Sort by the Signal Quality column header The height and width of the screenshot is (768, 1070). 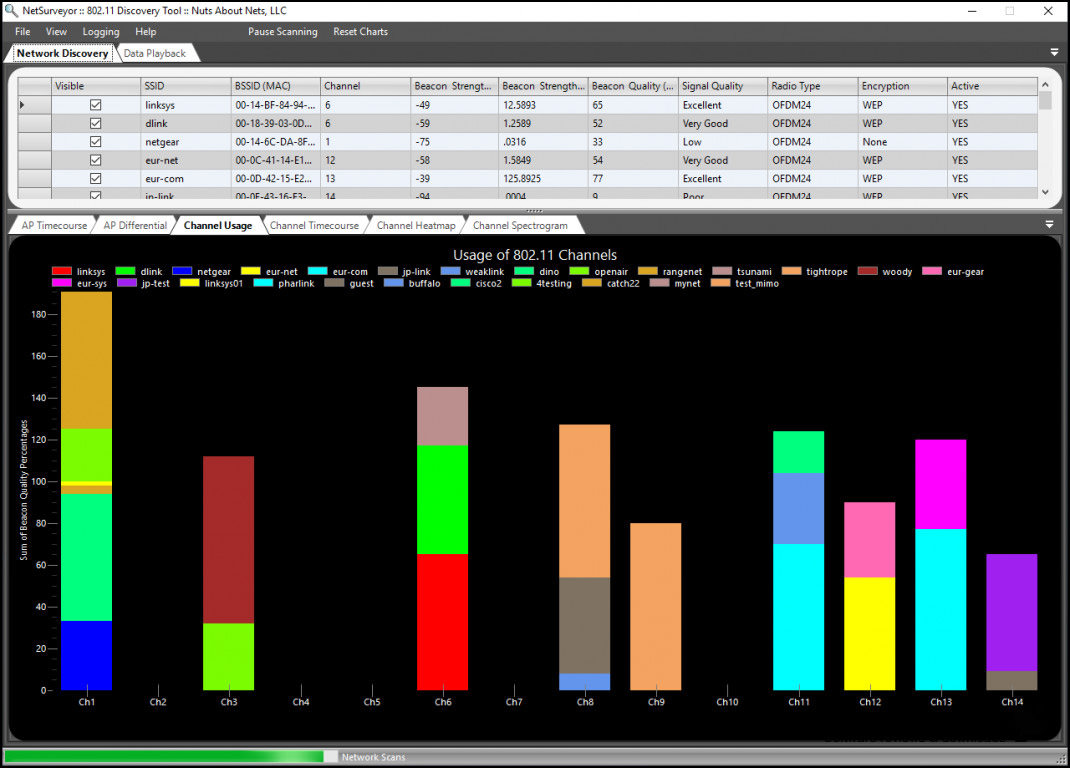721,85
